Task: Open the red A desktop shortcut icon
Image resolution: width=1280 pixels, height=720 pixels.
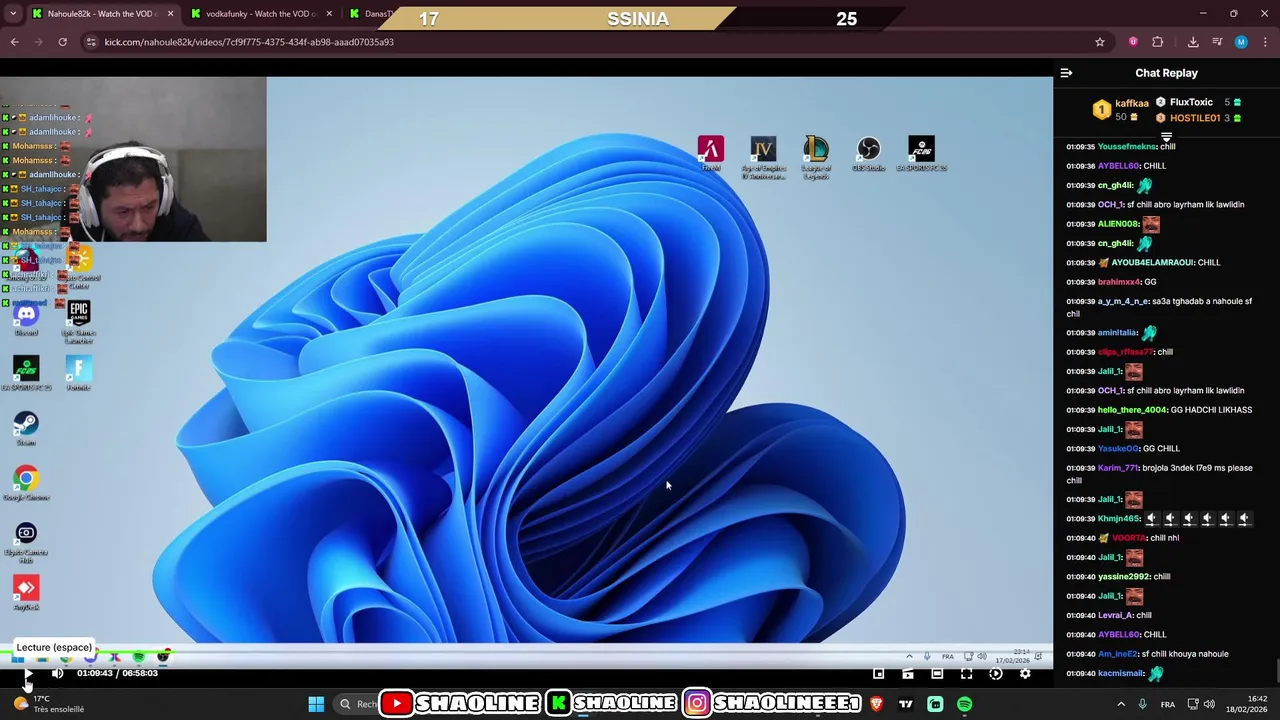Action: point(711,154)
